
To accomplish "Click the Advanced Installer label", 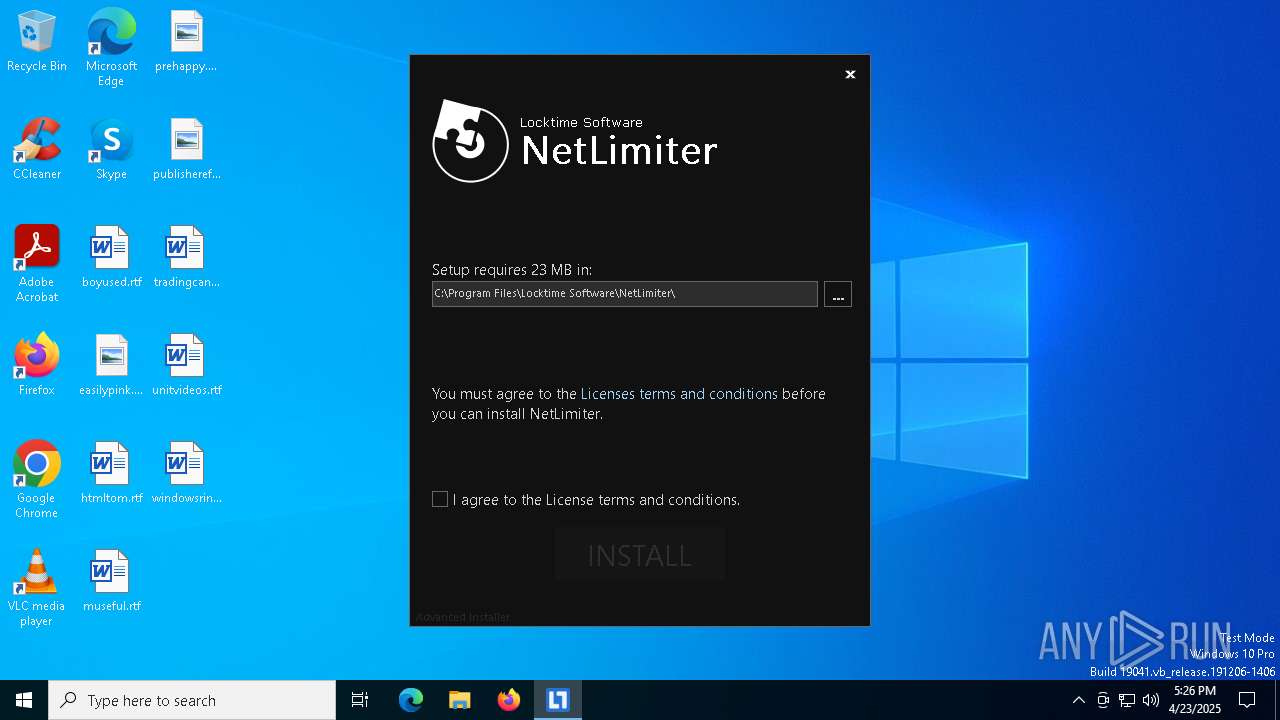I will pos(463,617).
